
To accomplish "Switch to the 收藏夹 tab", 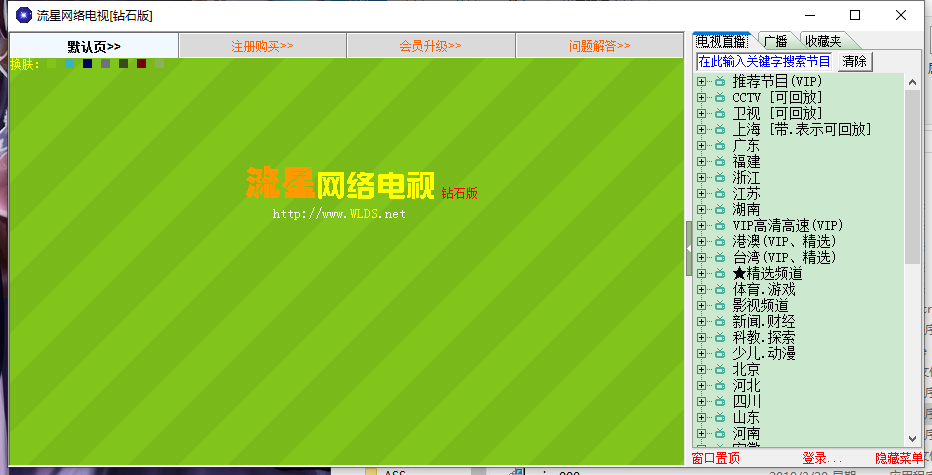I will point(824,41).
